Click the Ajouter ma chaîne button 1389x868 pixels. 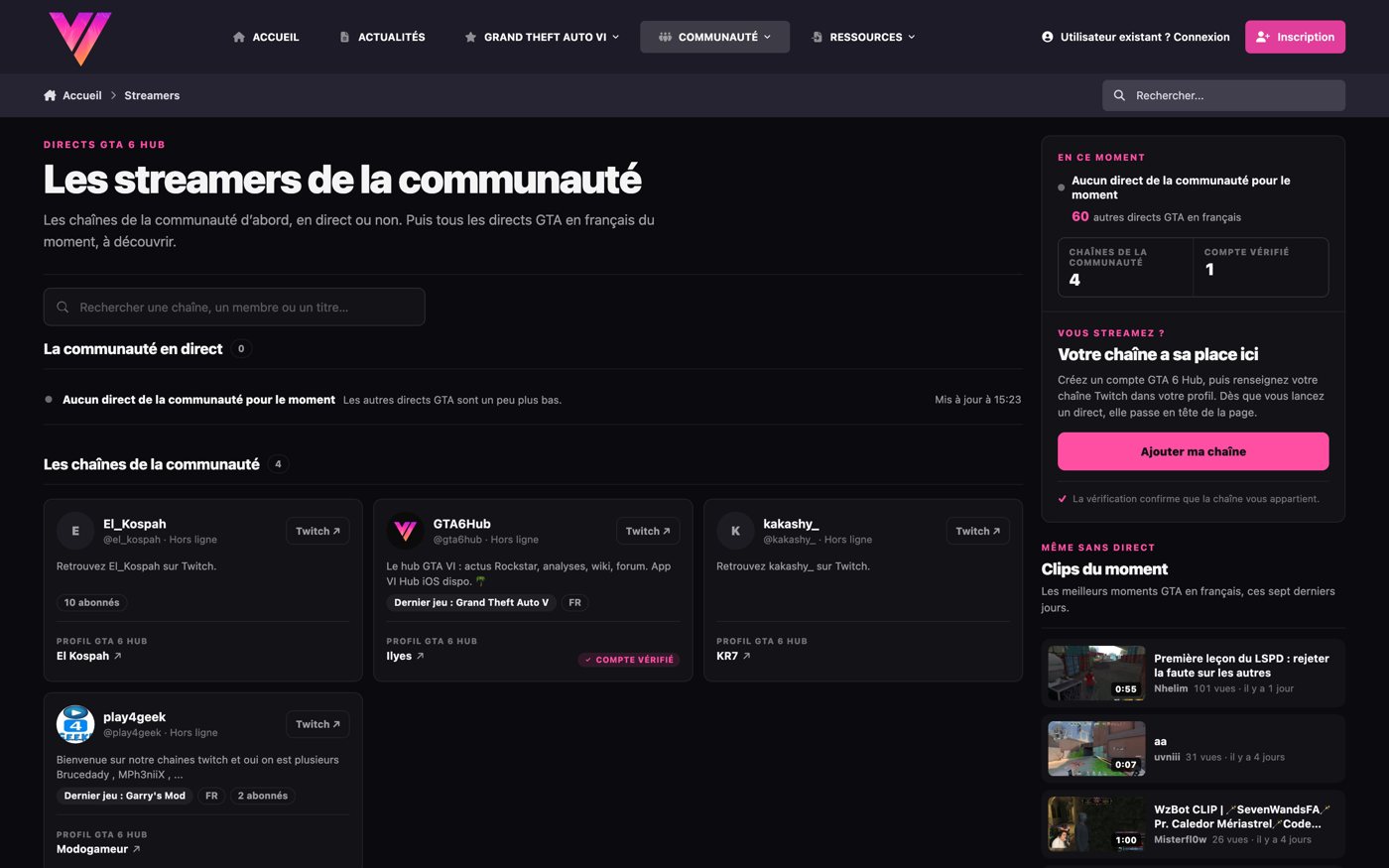coord(1193,451)
